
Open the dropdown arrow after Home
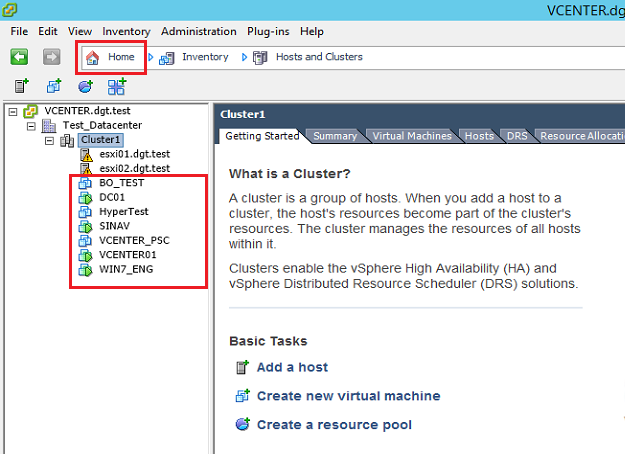151,57
